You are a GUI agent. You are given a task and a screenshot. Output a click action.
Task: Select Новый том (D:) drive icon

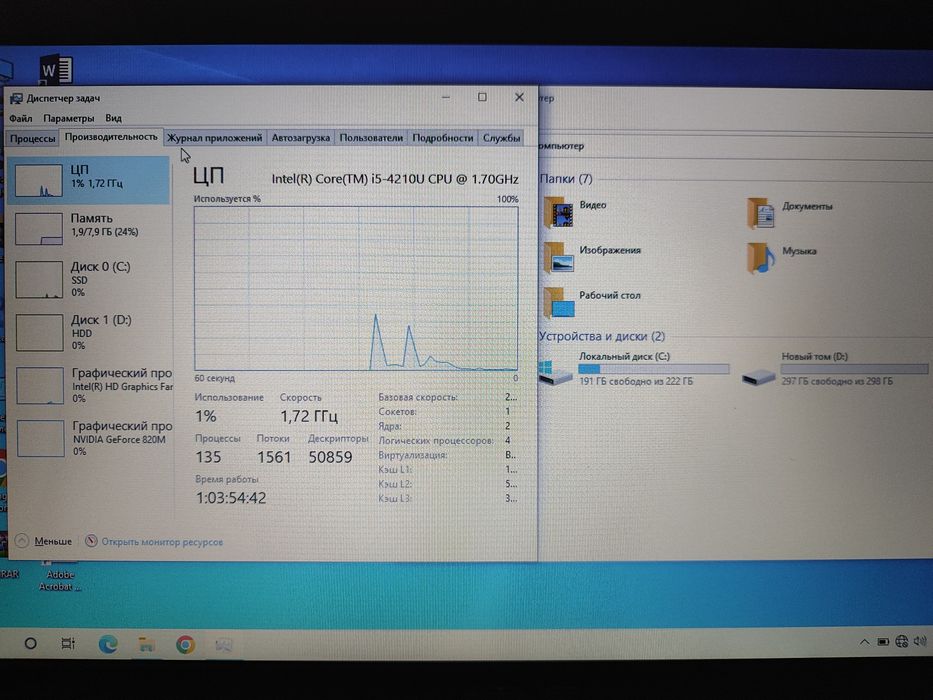(759, 377)
